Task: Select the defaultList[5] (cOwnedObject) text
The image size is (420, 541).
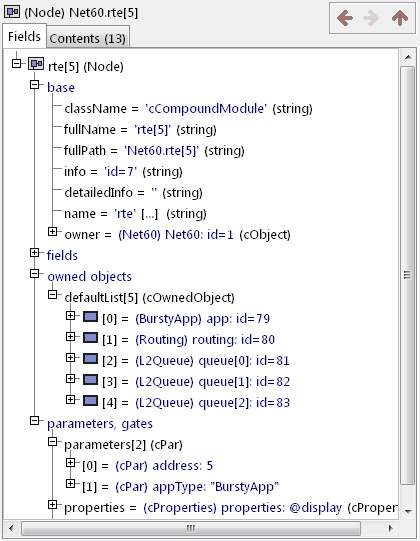Action: click(x=149, y=298)
